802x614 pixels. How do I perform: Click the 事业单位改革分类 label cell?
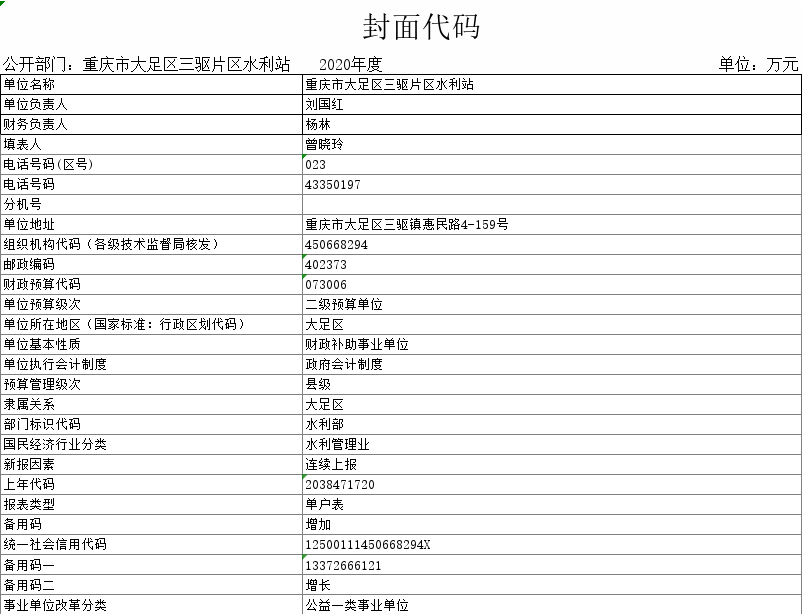pyautogui.click(x=152, y=604)
